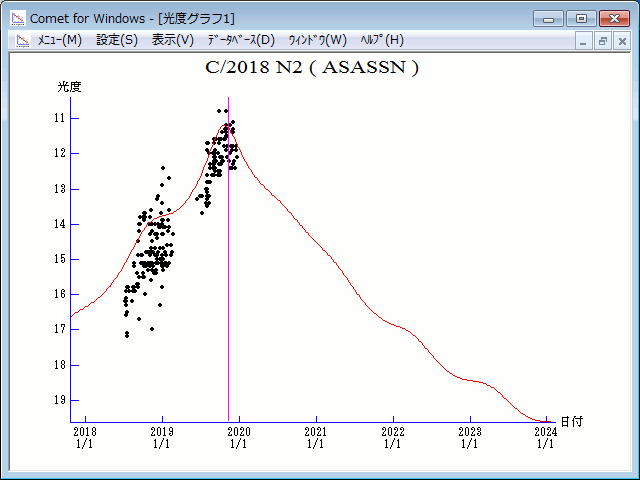
Task: Click the 2021 1/1 date axis label
Action: 316,438
